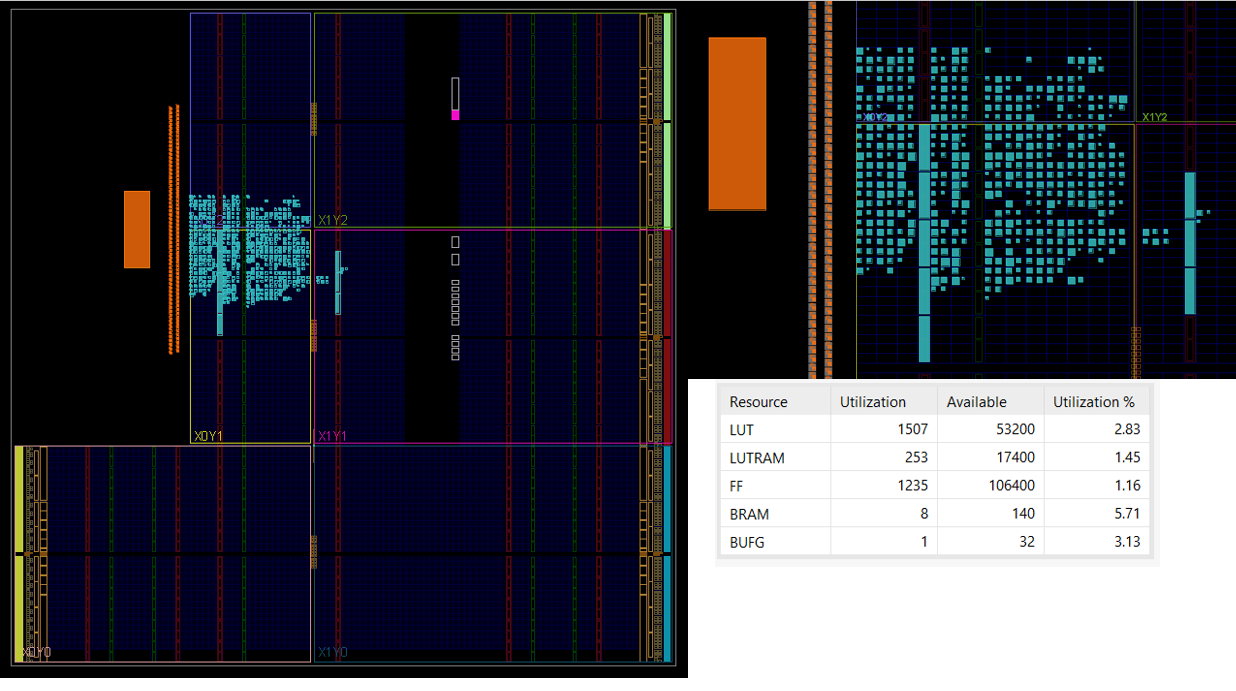
Task: Select the pink placed cell at the top
Action: pyautogui.click(x=455, y=115)
